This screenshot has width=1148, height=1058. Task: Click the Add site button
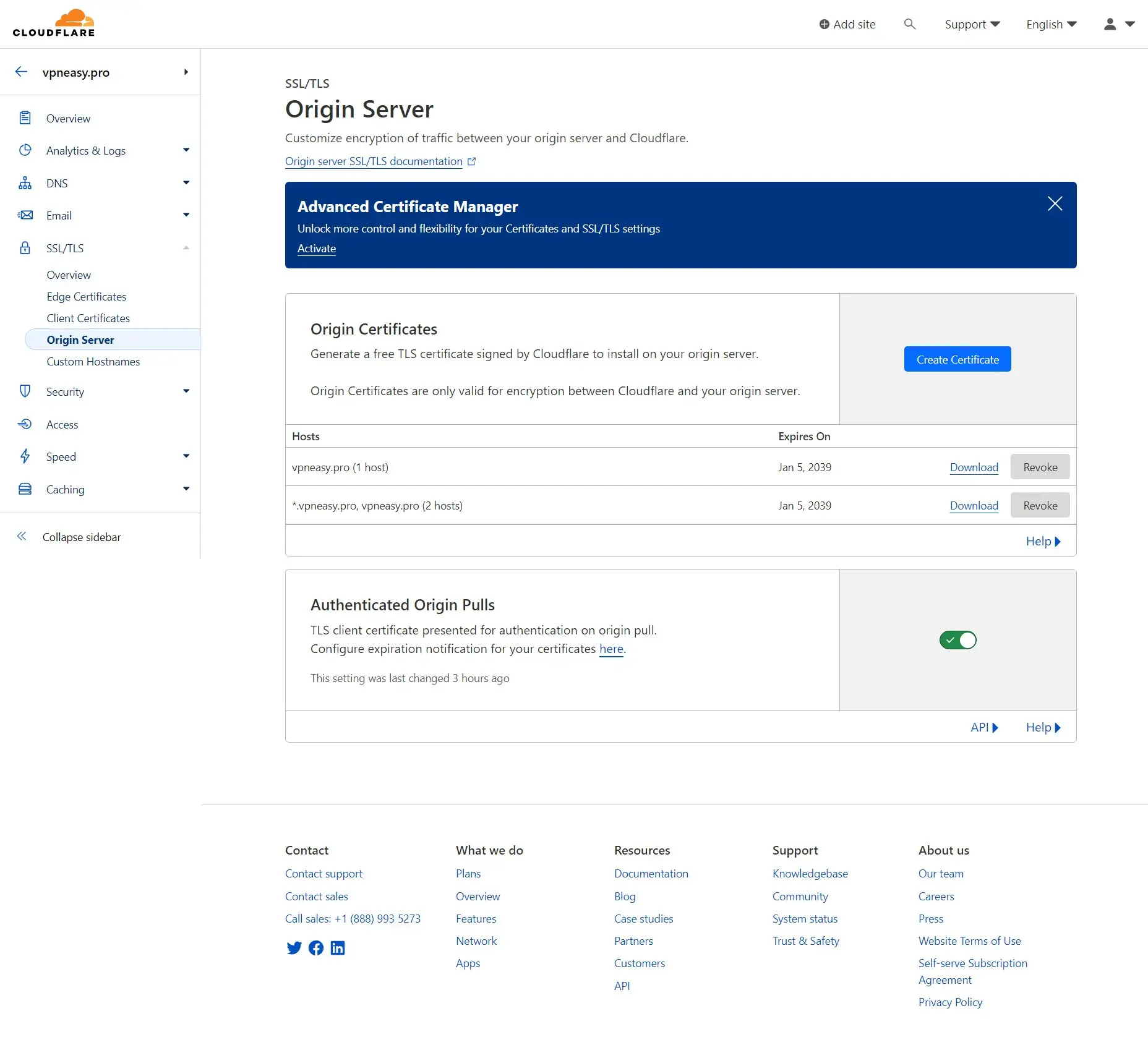(x=847, y=24)
